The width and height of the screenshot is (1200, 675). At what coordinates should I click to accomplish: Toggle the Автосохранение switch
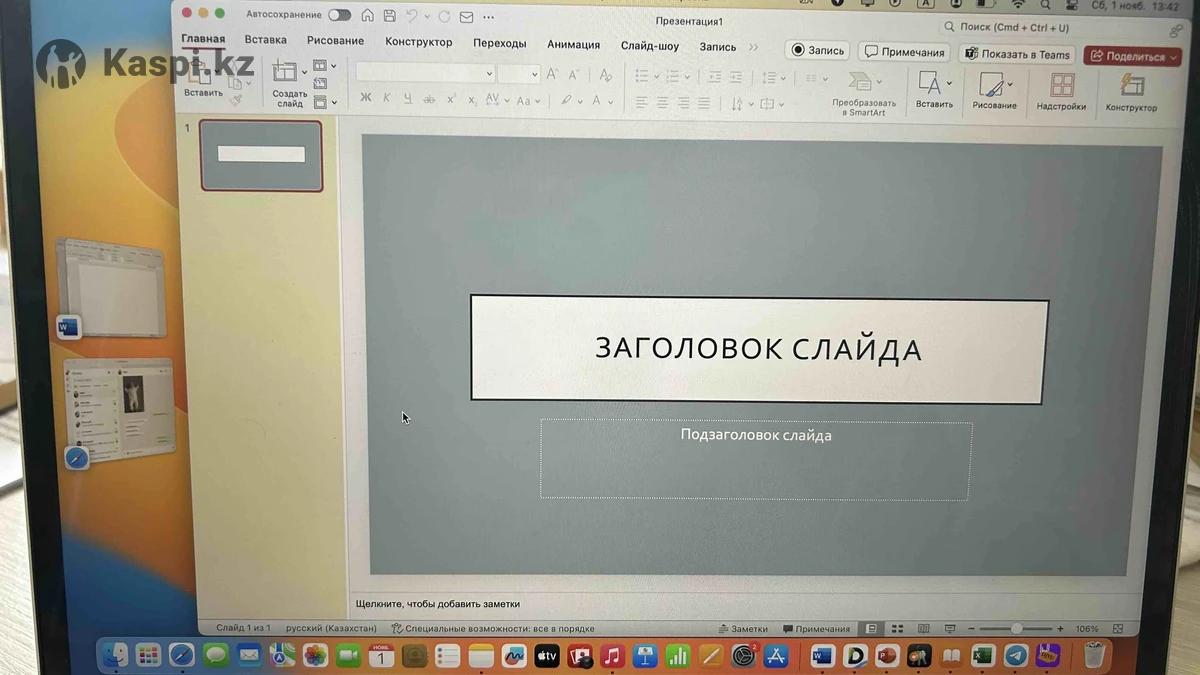(340, 15)
